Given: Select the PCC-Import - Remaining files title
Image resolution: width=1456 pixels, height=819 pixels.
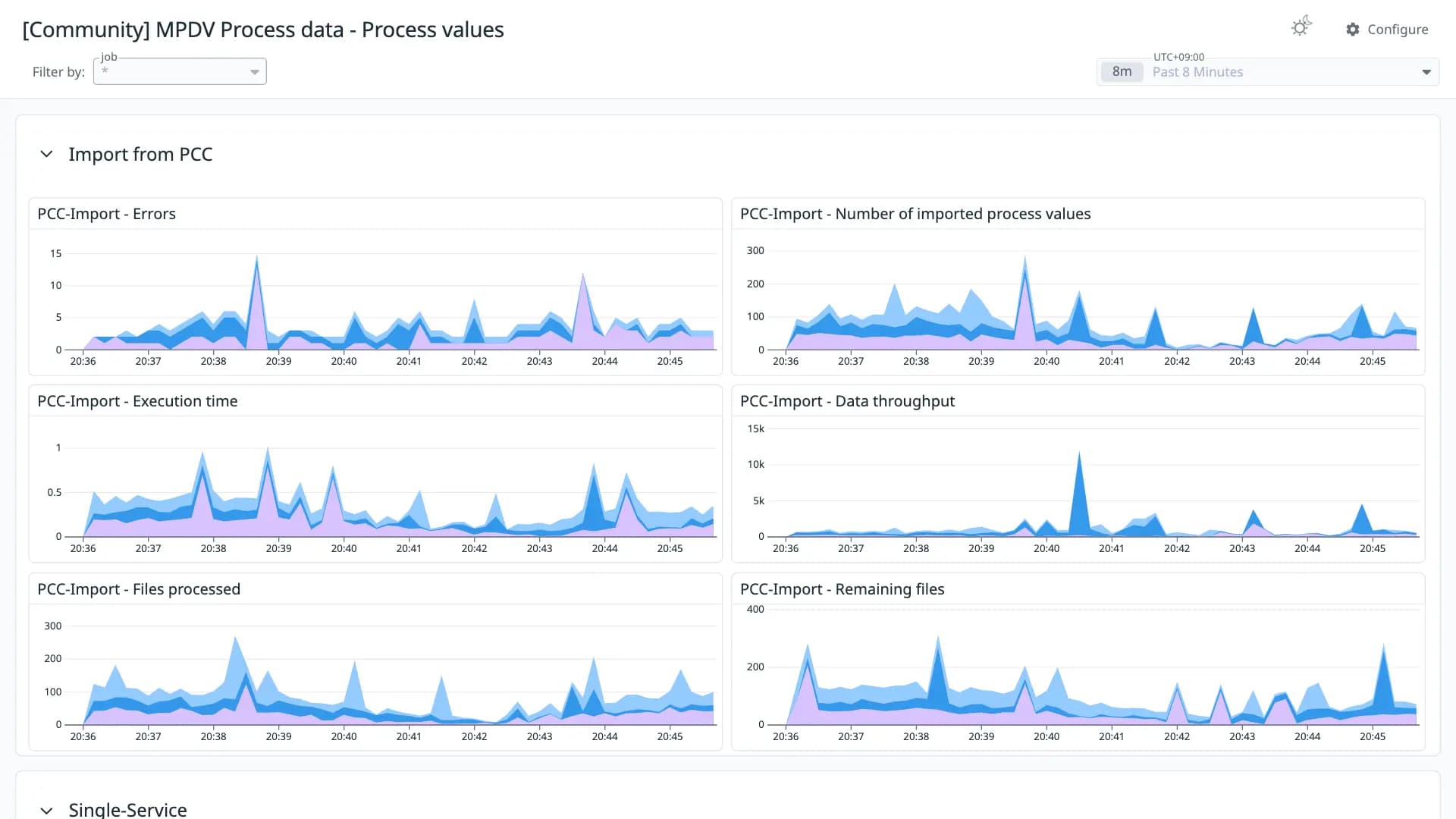Looking at the screenshot, I should click(842, 589).
